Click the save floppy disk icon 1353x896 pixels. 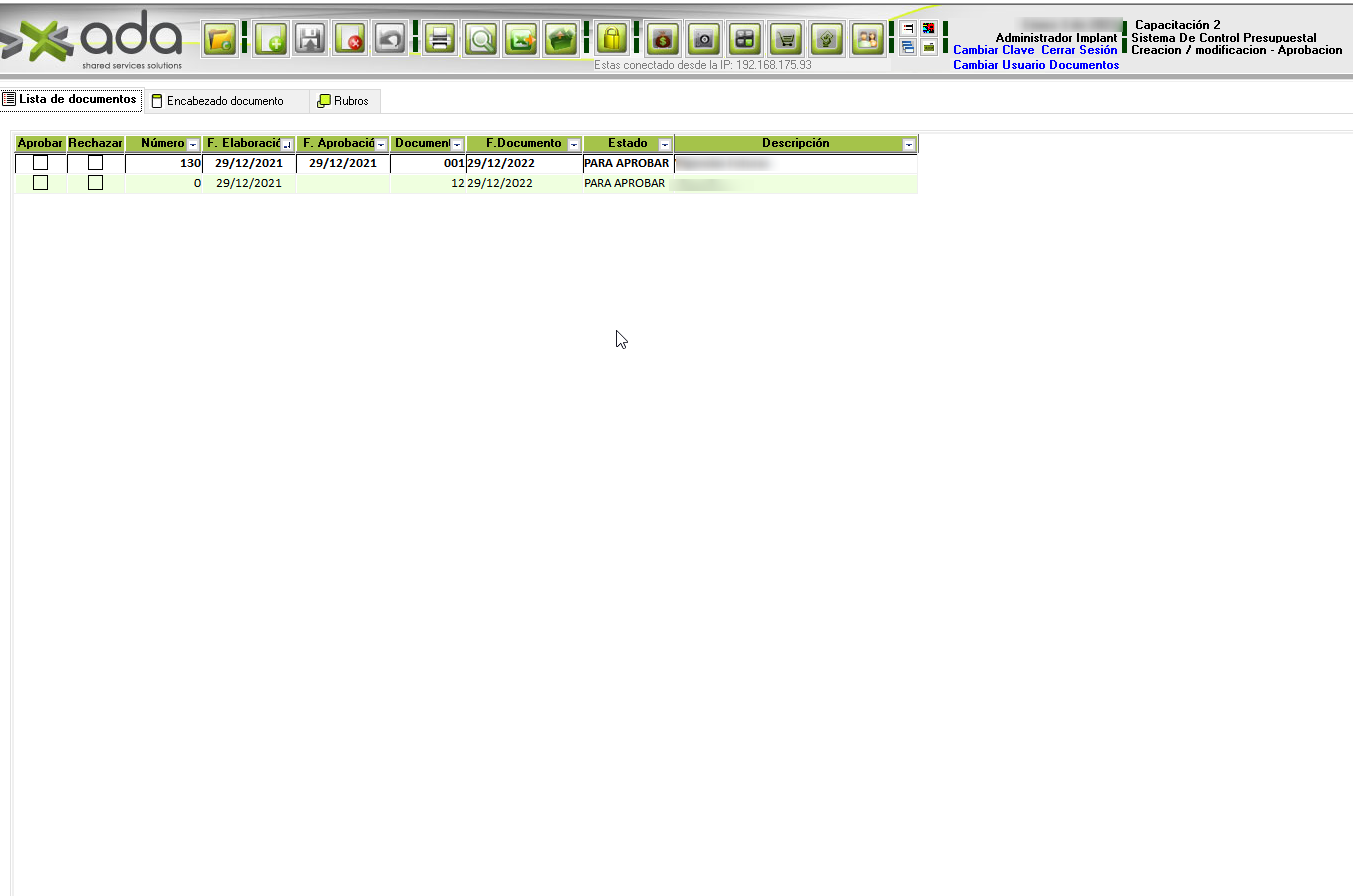(310, 40)
